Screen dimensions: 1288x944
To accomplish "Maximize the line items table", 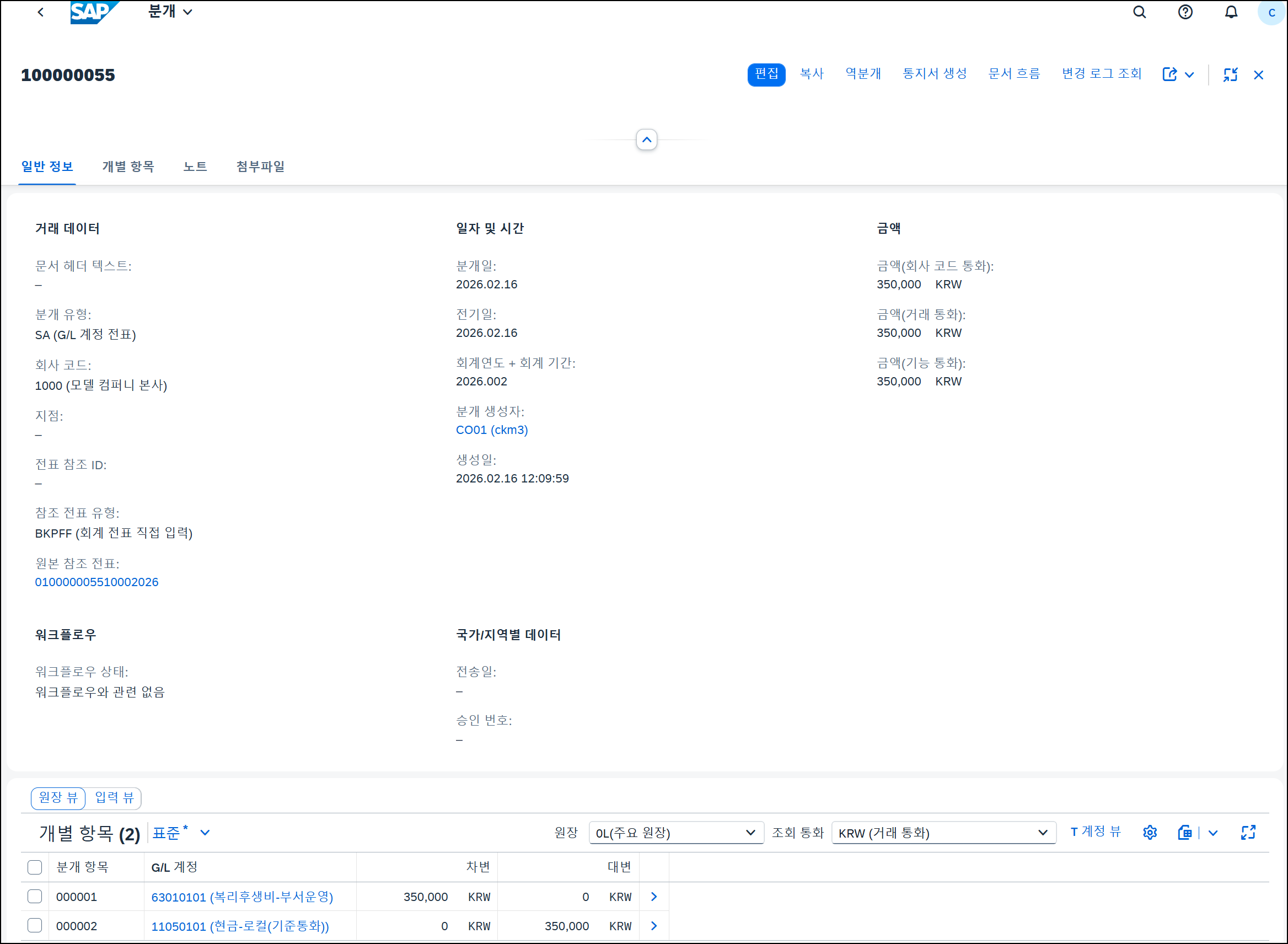I will [x=1248, y=833].
